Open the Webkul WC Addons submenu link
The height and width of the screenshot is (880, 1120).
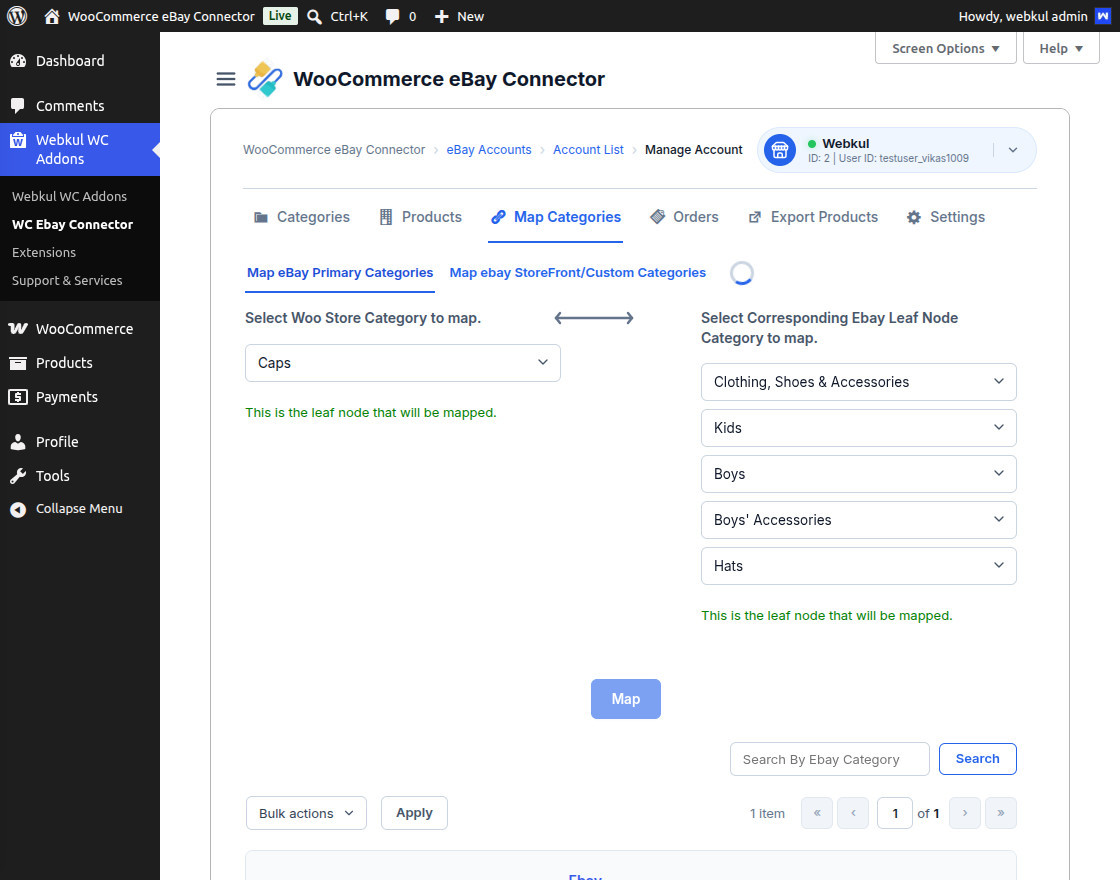pos(69,196)
